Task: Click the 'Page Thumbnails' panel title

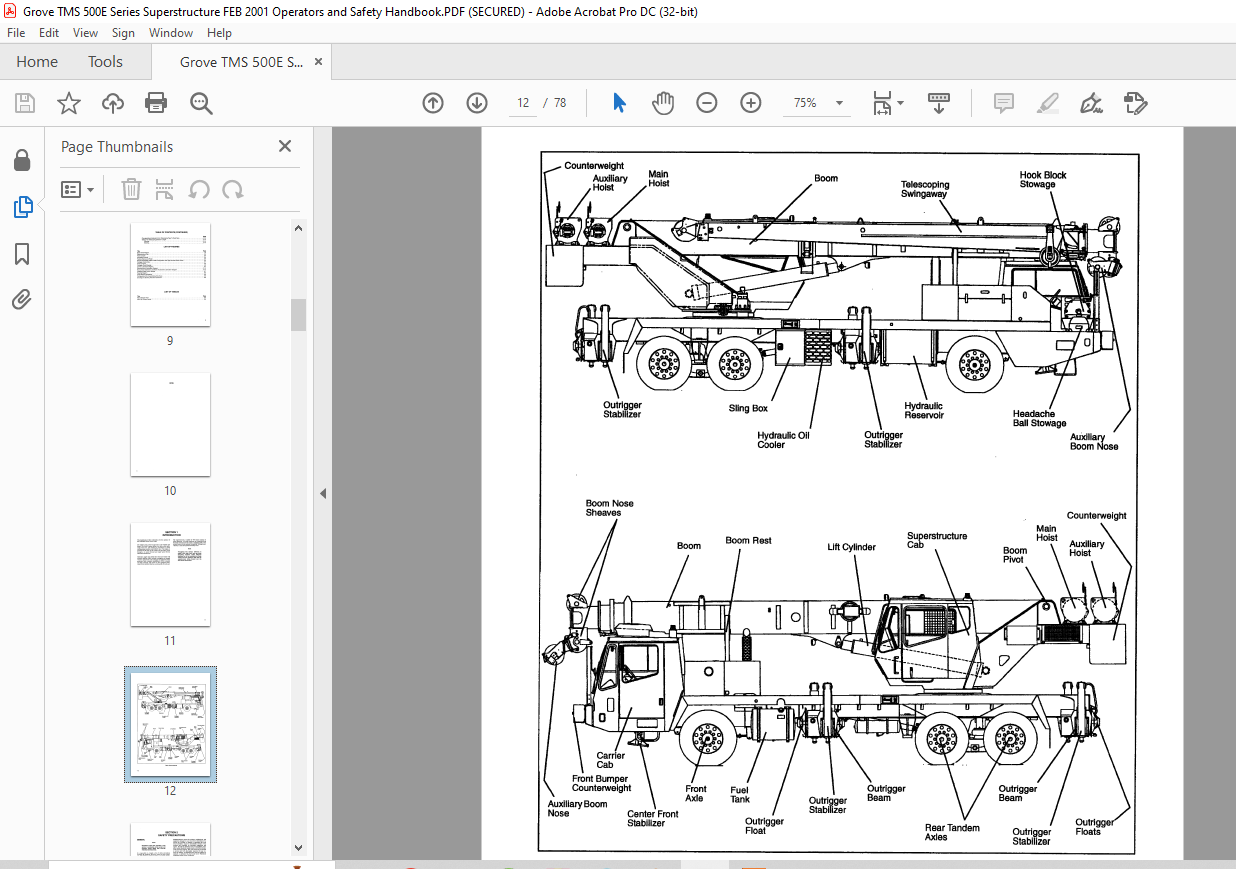Action: tap(117, 146)
